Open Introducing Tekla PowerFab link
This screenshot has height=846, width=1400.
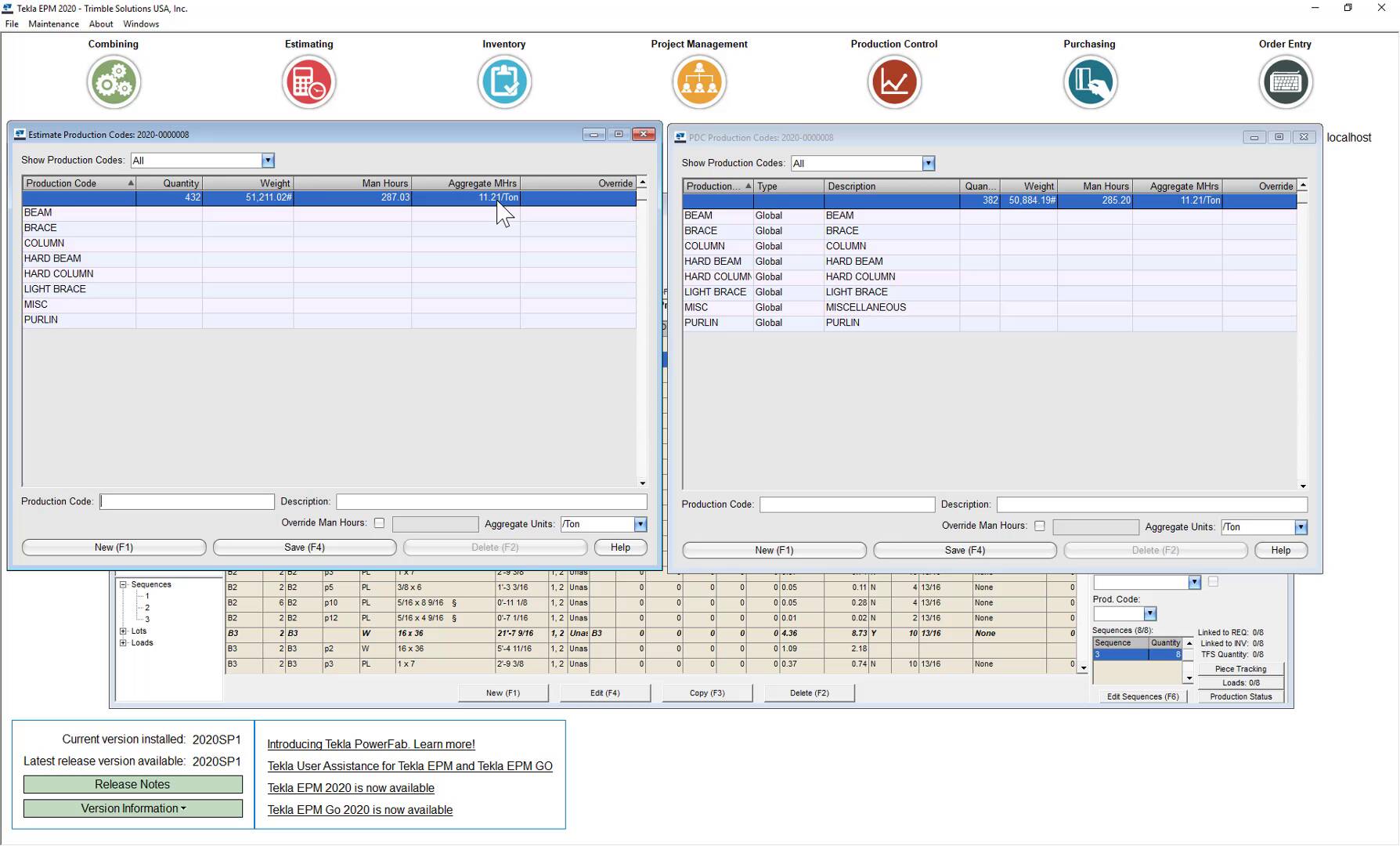[x=371, y=744]
